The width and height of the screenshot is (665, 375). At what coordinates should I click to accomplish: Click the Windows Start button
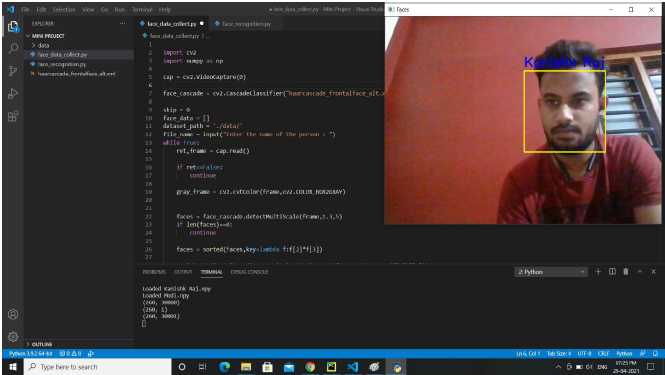click(13, 367)
